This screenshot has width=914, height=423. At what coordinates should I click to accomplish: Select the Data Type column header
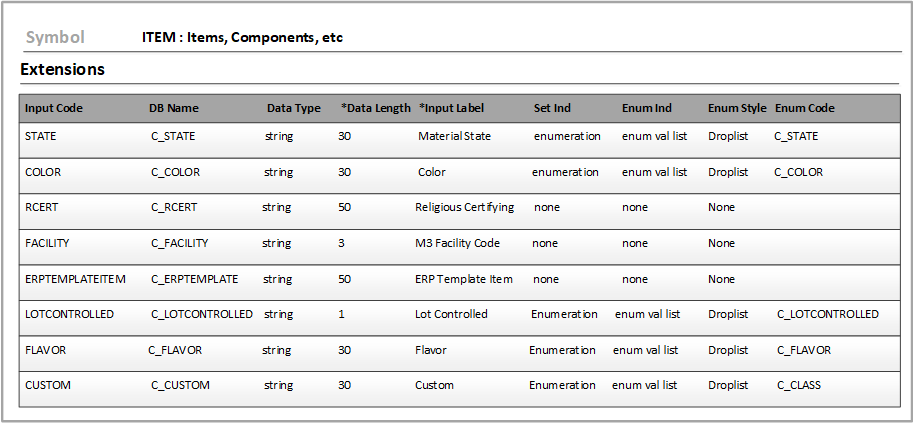pyautogui.click(x=293, y=108)
